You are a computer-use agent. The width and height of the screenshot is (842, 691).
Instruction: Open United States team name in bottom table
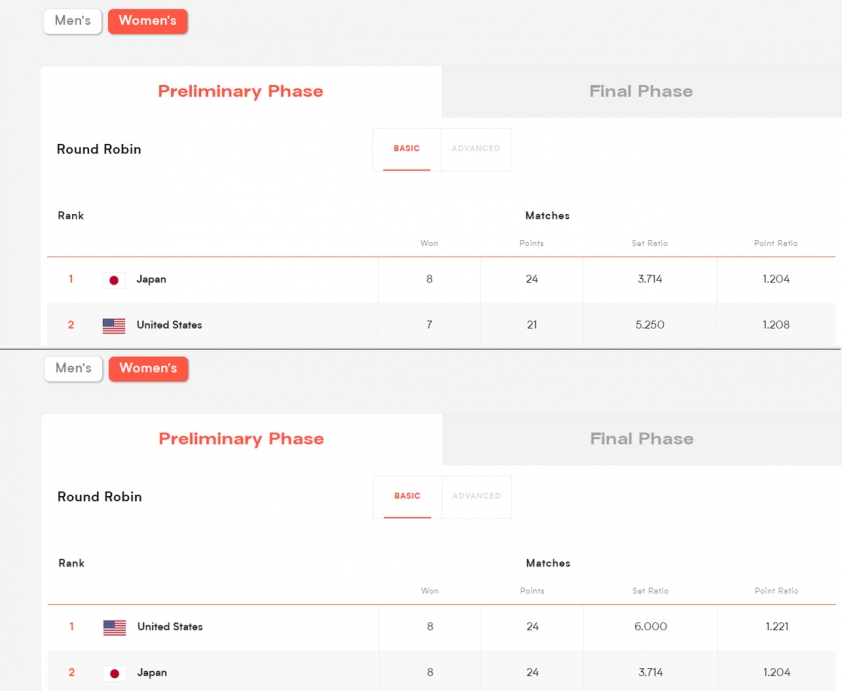tap(170, 627)
